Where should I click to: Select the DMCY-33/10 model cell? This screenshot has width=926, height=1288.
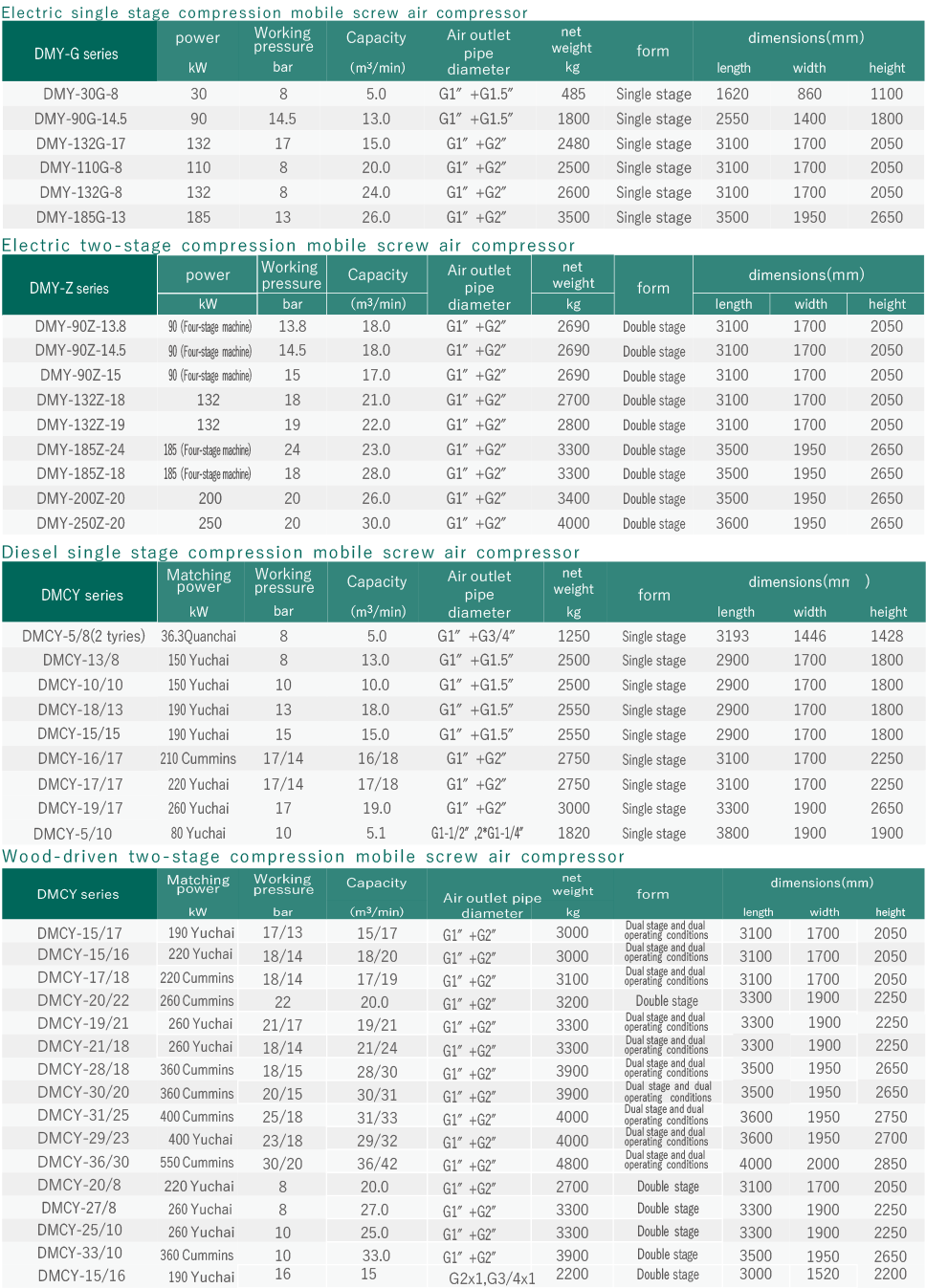[x=80, y=1254]
